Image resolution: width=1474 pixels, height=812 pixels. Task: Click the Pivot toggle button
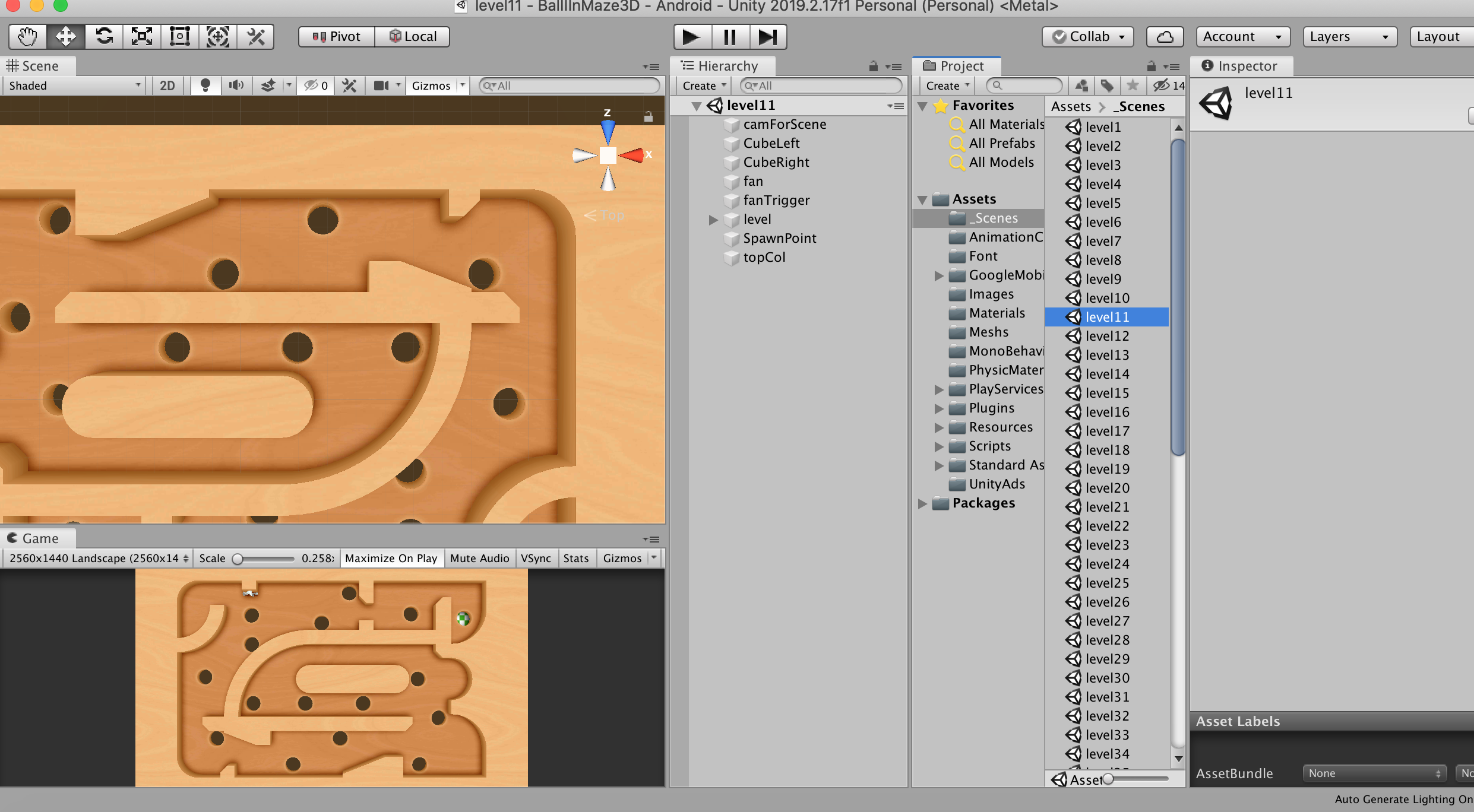click(337, 37)
